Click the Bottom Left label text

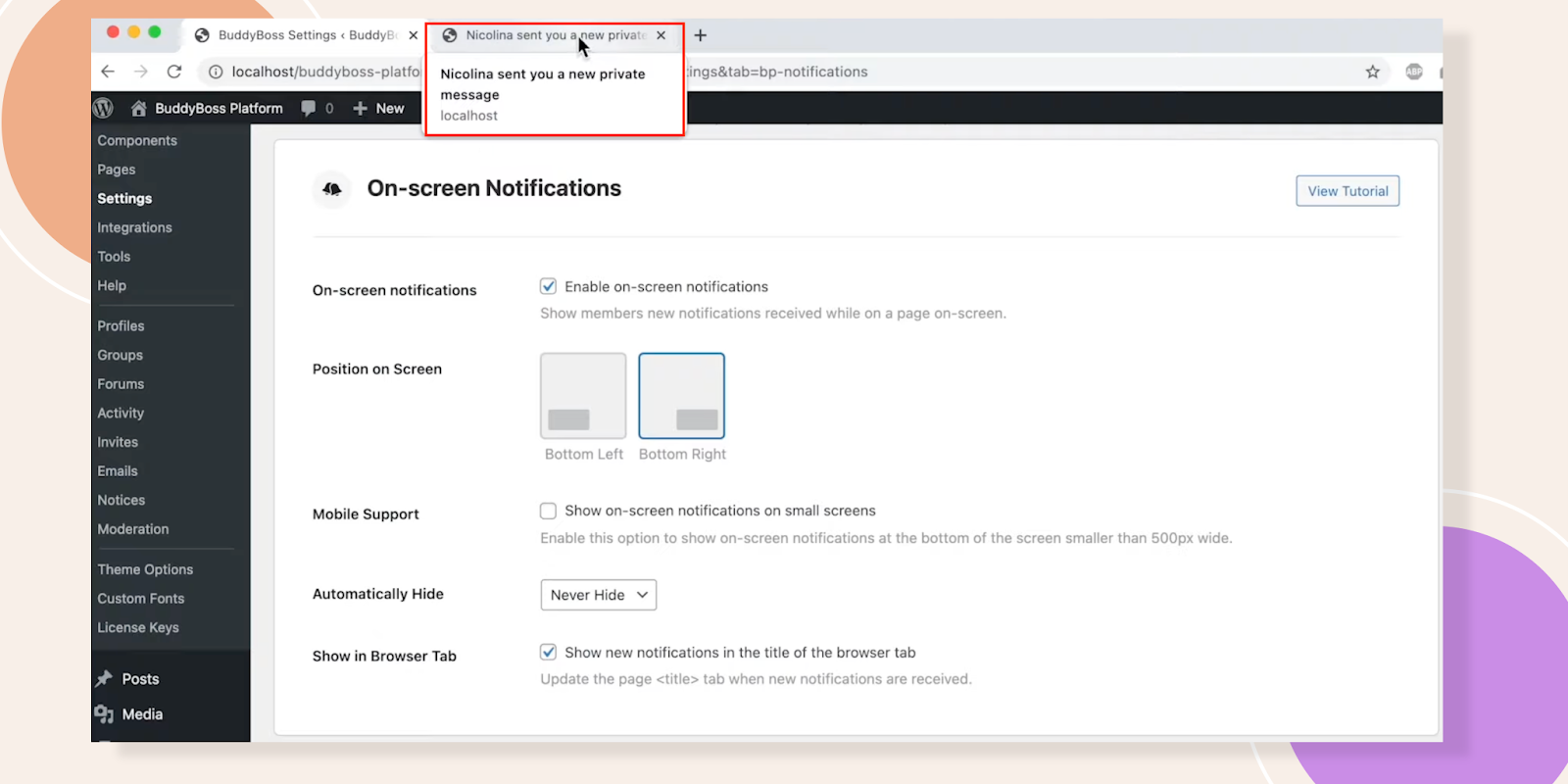(584, 454)
